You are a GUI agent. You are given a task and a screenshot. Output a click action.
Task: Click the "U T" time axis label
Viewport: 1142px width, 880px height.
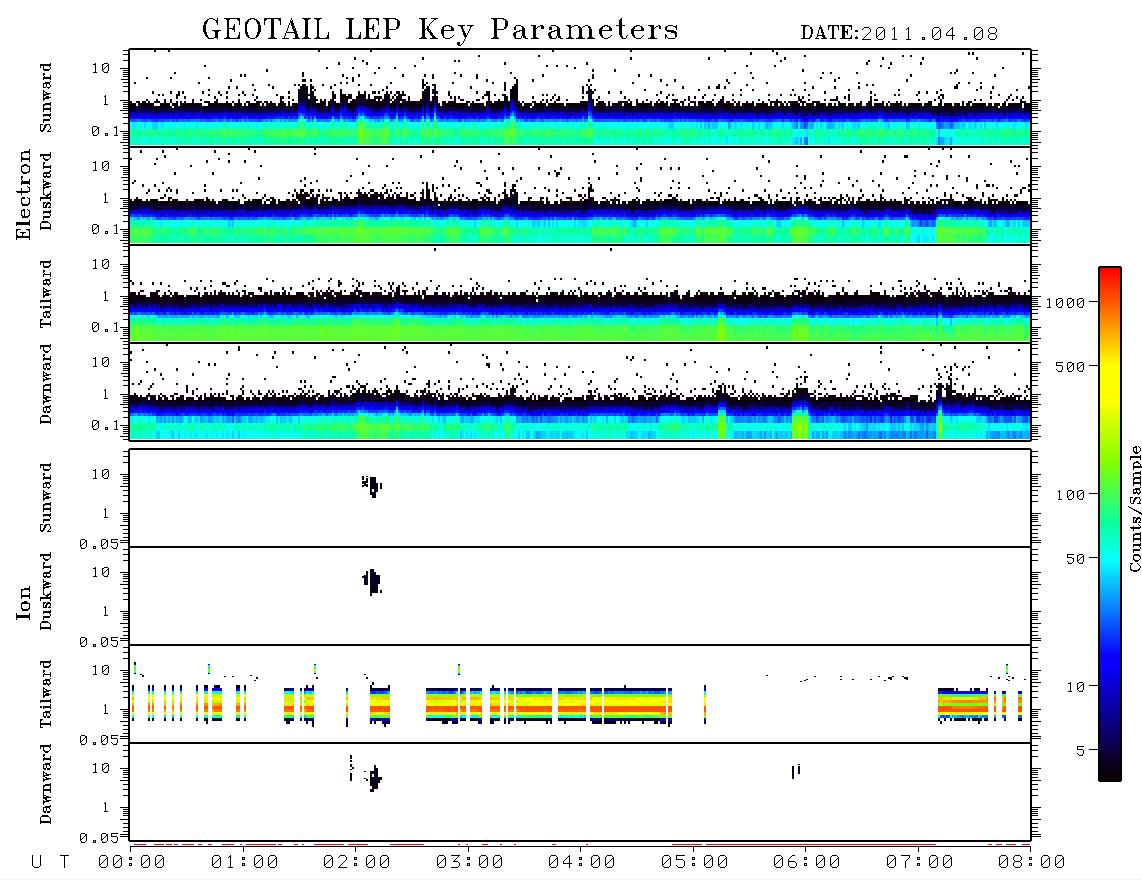click(x=50, y=862)
